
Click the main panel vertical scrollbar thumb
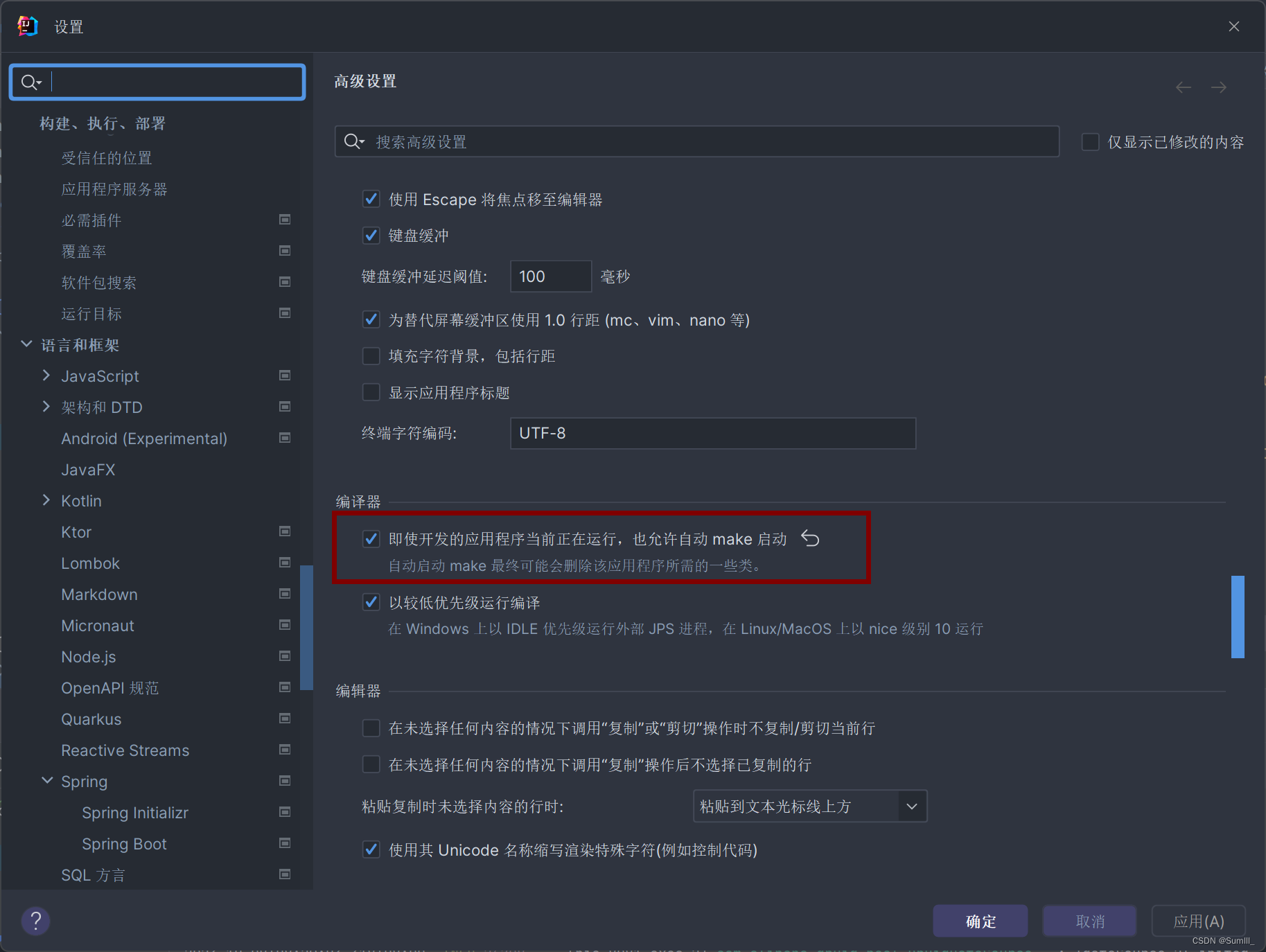1238,617
